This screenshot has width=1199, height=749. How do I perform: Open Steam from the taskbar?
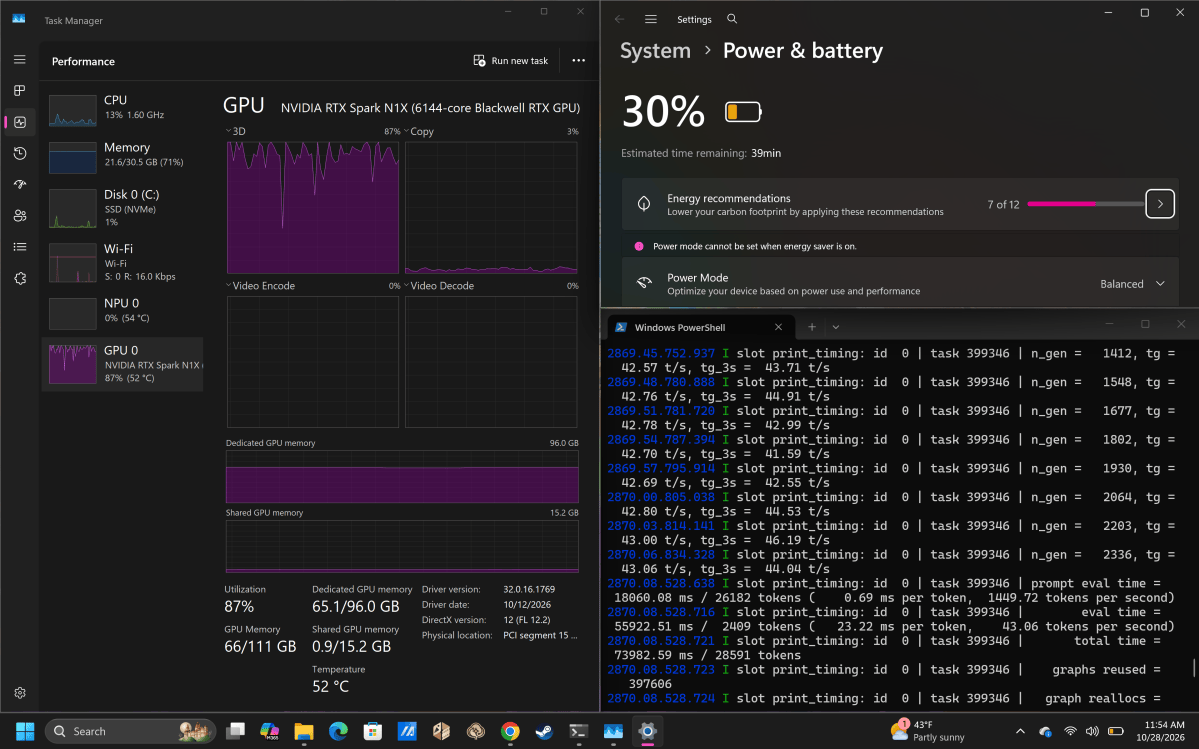click(544, 731)
